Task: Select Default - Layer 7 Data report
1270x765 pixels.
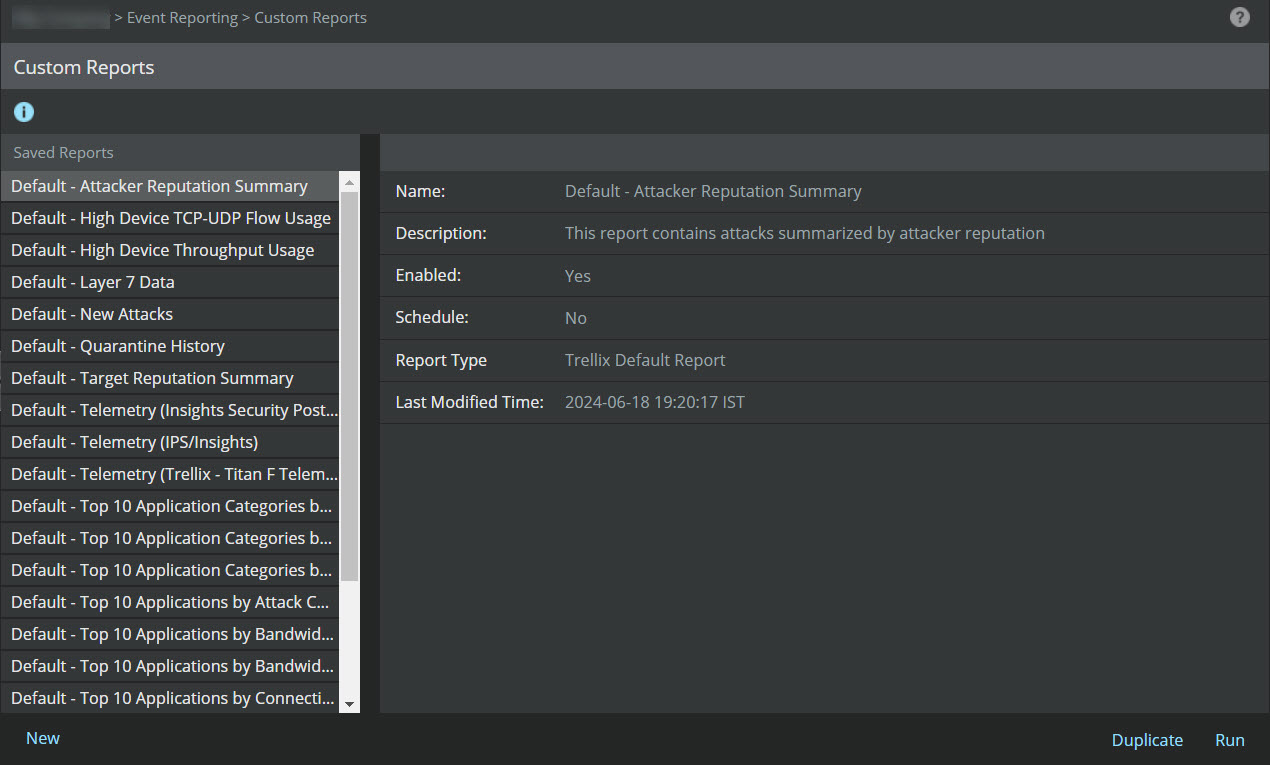Action: 170,282
